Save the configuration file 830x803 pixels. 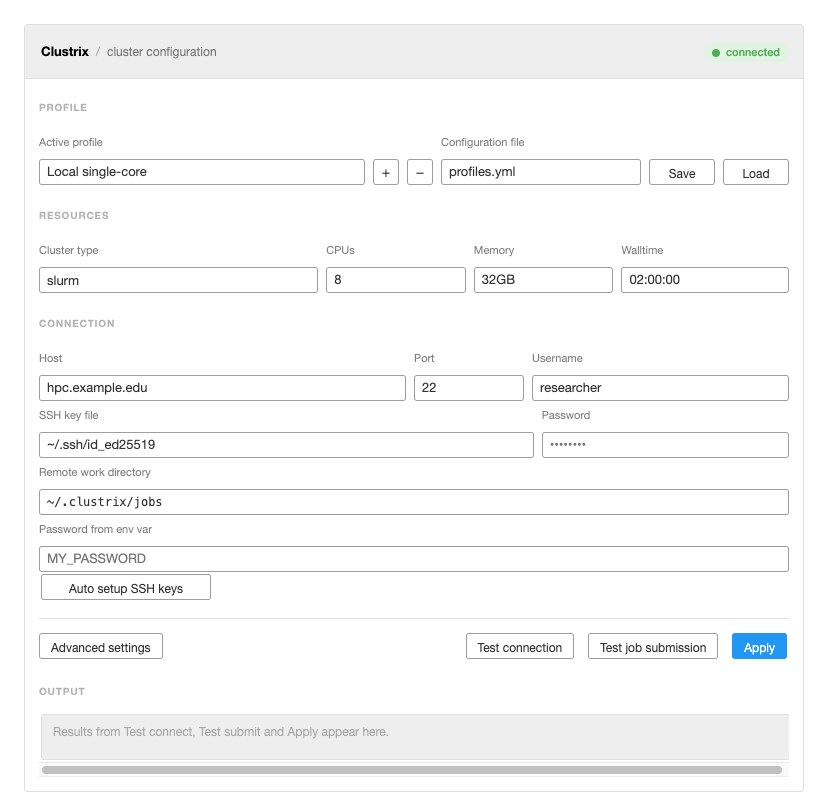(682, 173)
